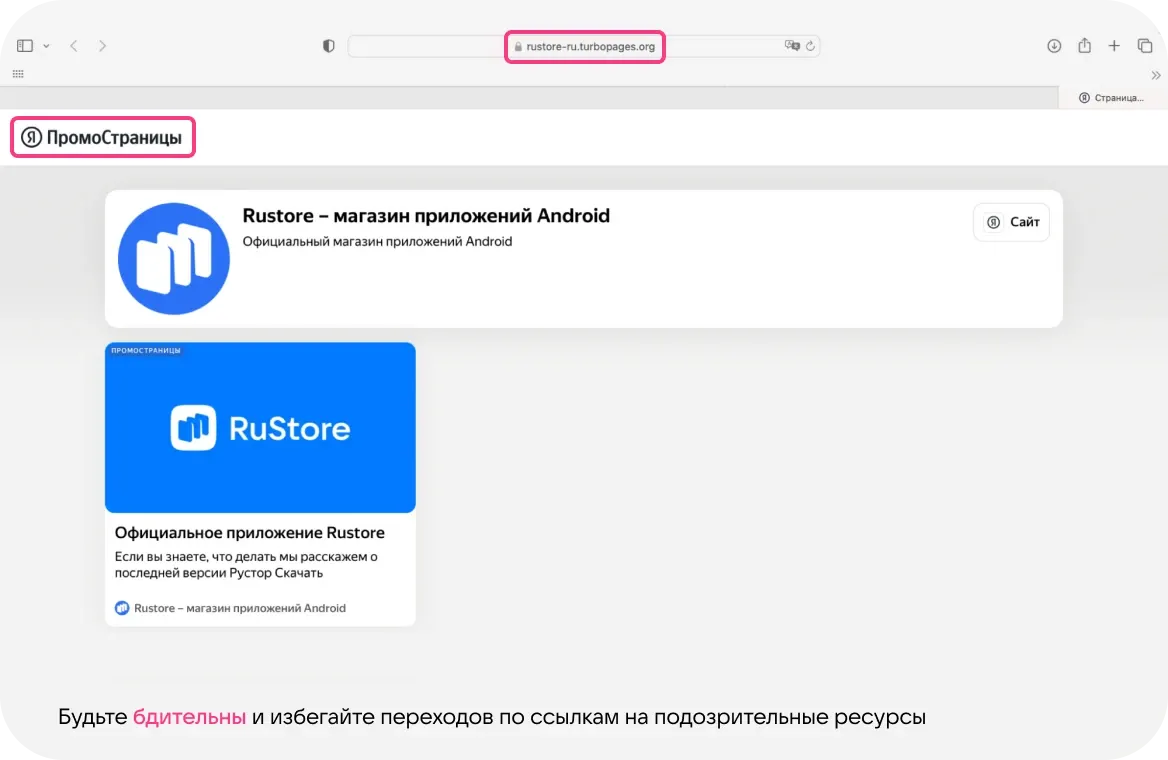Viewport: 1168px width, 760px height.
Task: Show all tabs overview icon
Action: coord(1144,45)
